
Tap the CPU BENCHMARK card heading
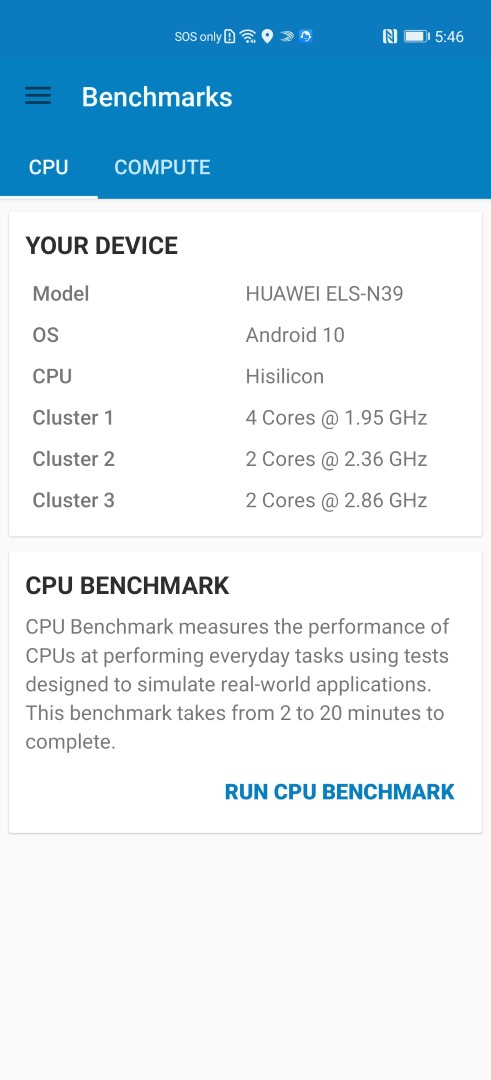[x=127, y=586]
